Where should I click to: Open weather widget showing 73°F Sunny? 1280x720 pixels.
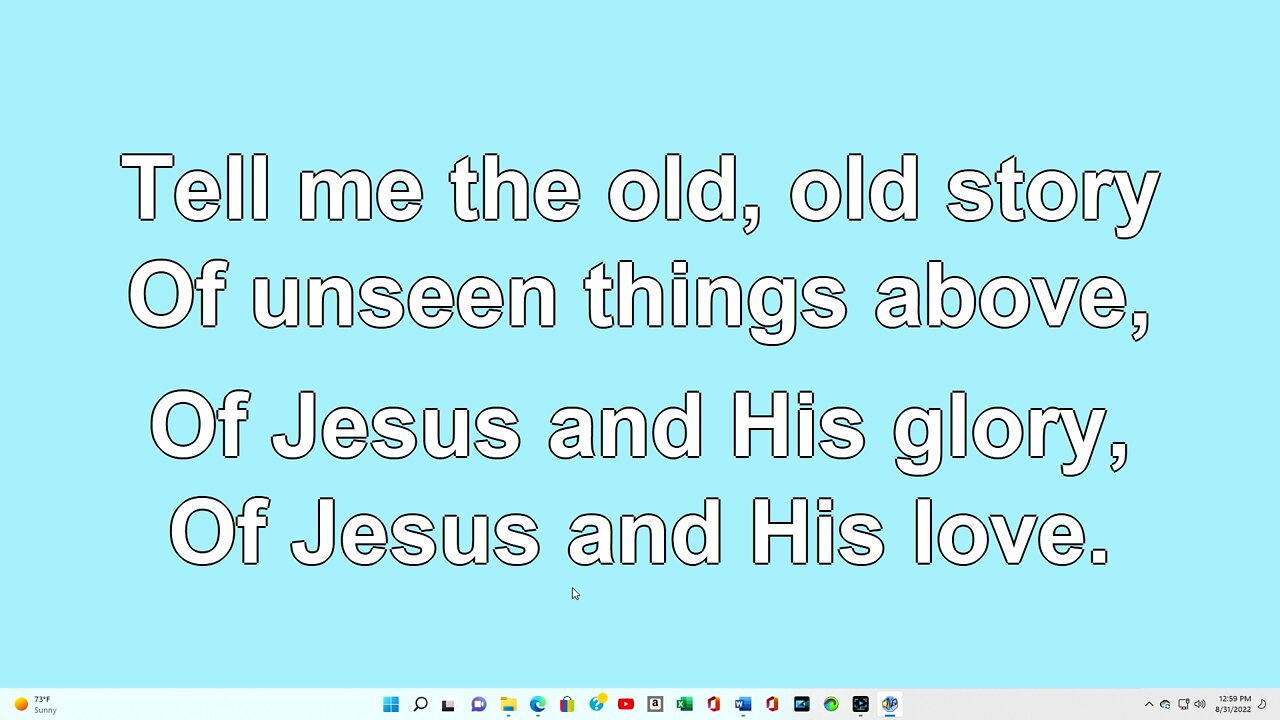pos(36,704)
